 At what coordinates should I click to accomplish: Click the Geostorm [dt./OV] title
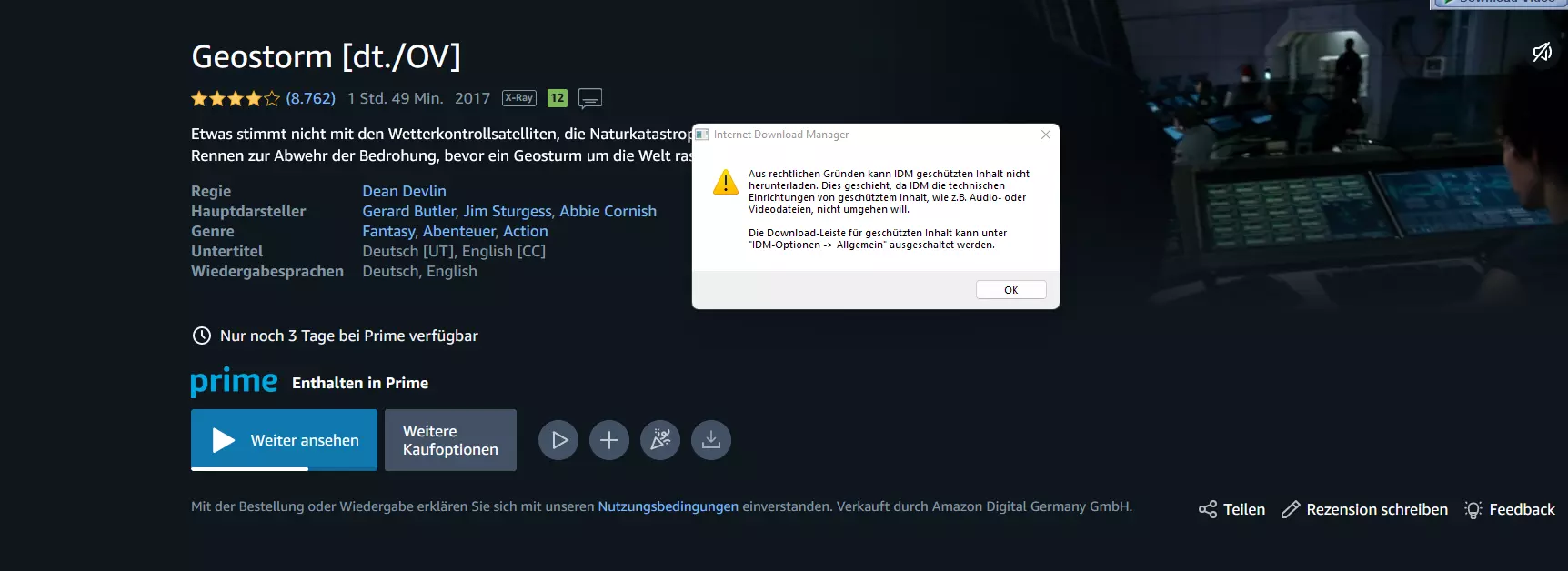[326, 56]
